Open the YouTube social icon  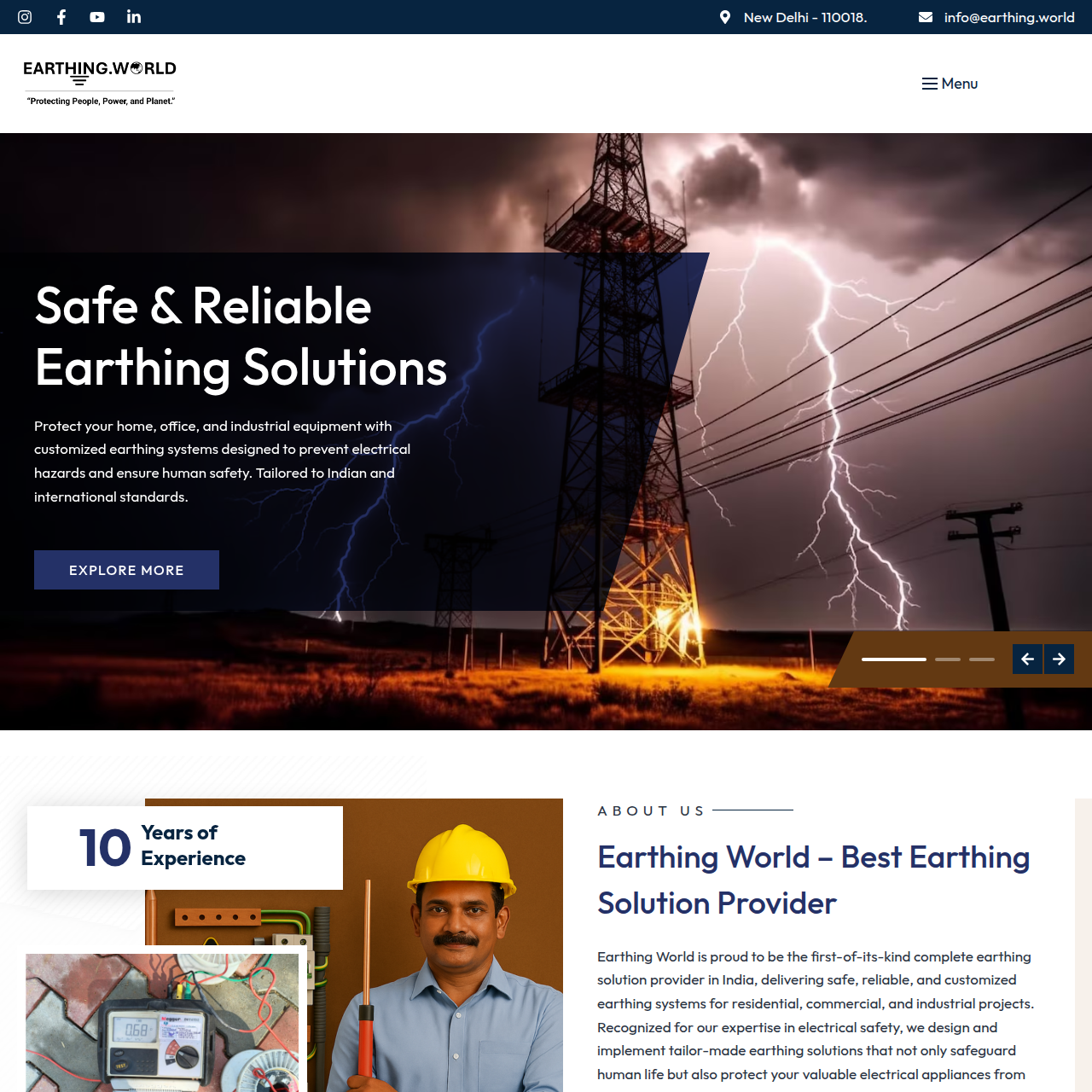click(x=97, y=17)
